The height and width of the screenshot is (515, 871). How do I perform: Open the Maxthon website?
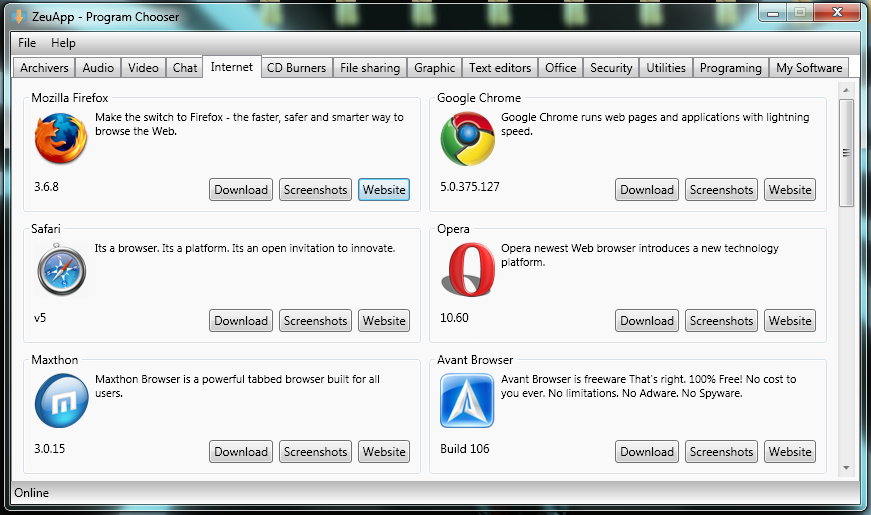pos(384,452)
